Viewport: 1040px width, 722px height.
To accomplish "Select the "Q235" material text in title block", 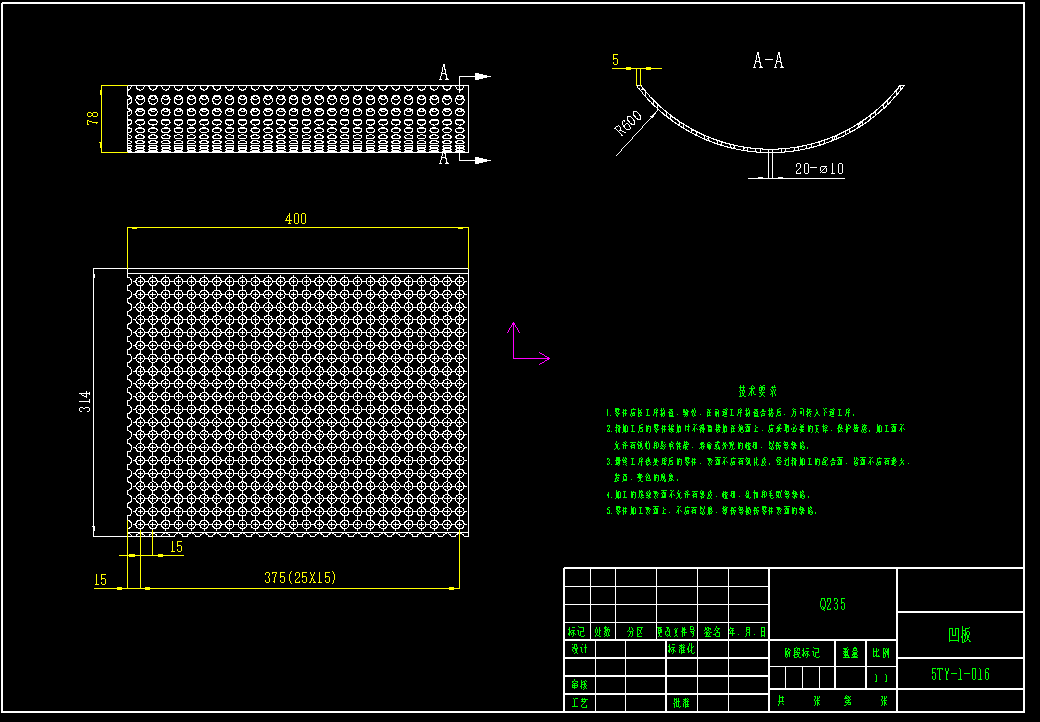I will (x=832, y=604).
